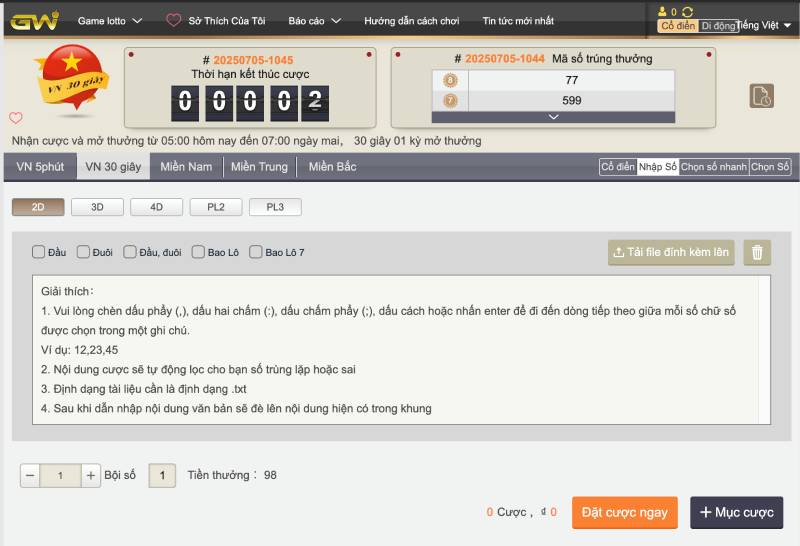The height and width of the screenshot is (546, 800).
Task: Open the Game lotto dropdown menu
Action: [110, 21]
